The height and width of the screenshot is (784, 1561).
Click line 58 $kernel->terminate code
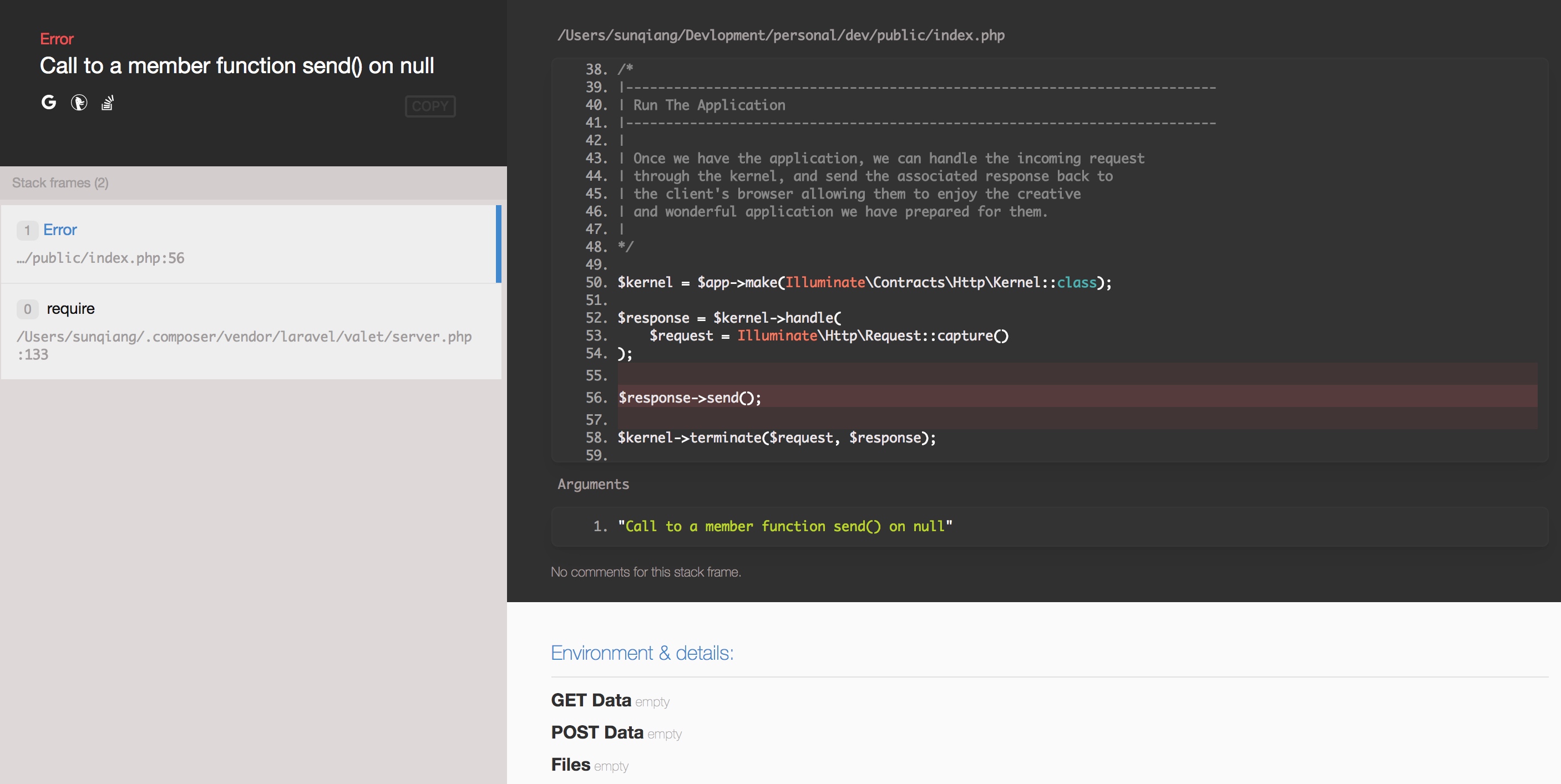pos(777,437)
